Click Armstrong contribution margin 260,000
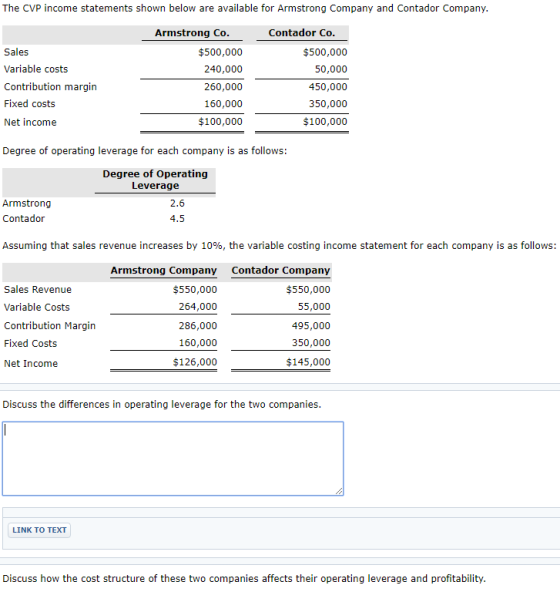 point(223,87)
